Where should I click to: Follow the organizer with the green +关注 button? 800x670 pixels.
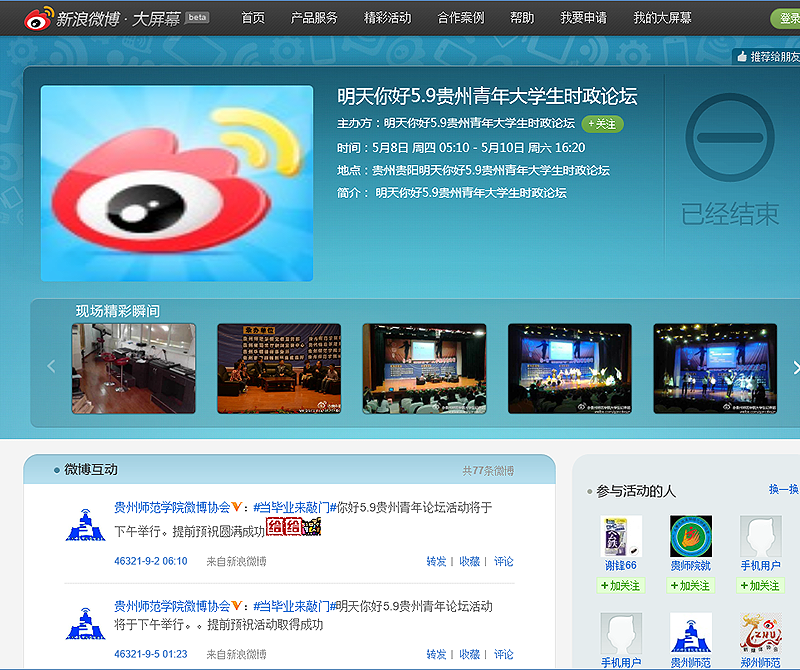point(603,124)
